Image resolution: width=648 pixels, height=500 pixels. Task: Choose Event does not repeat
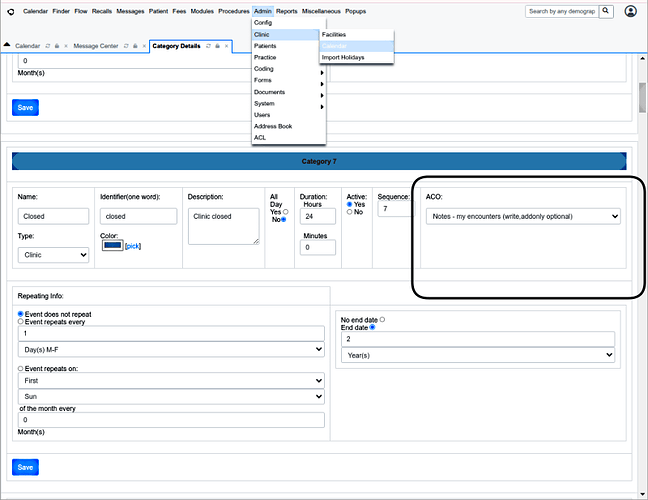point(21,314)
